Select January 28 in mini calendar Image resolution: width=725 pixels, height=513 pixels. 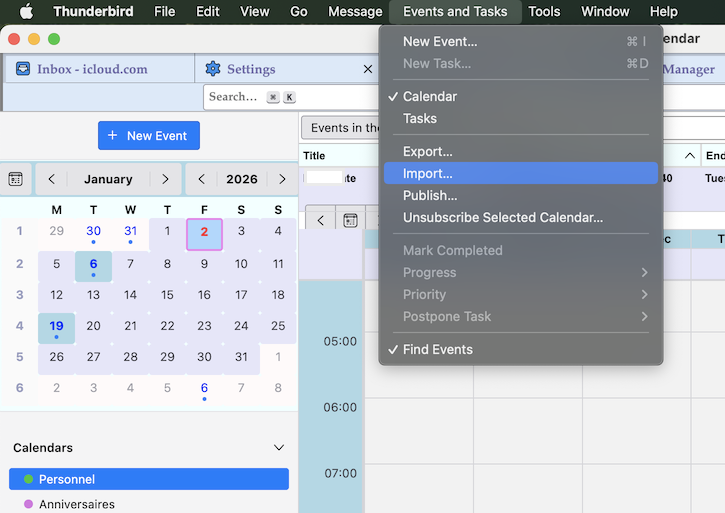[130, 357]
